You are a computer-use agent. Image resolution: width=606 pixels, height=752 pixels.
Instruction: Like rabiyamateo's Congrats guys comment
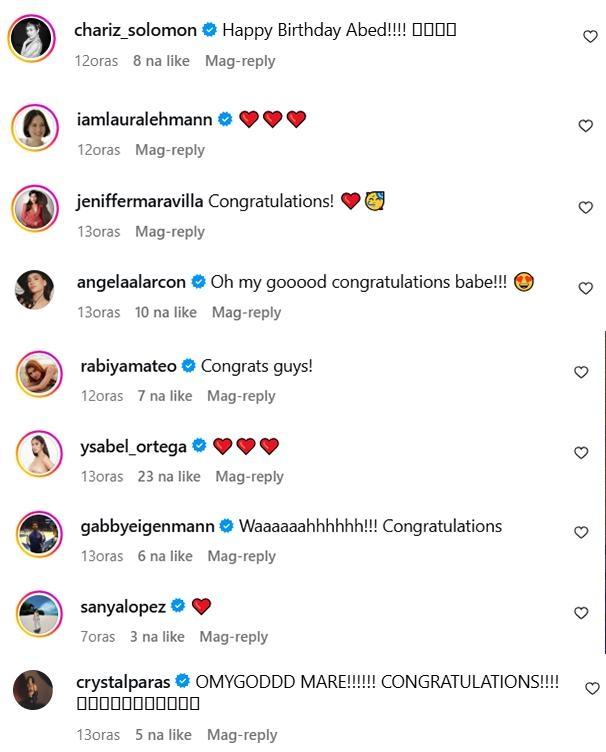tap(581, 373)
